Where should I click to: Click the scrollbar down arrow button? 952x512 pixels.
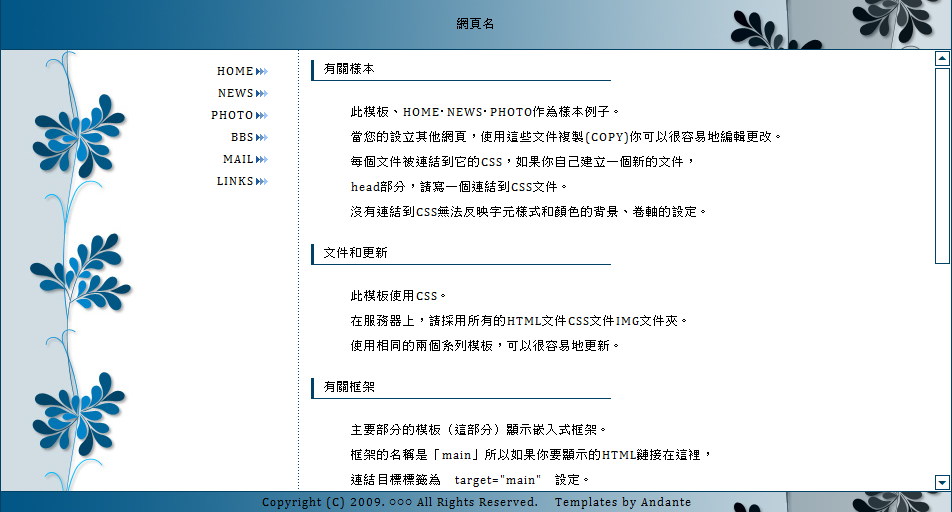[x=942, y=482]
